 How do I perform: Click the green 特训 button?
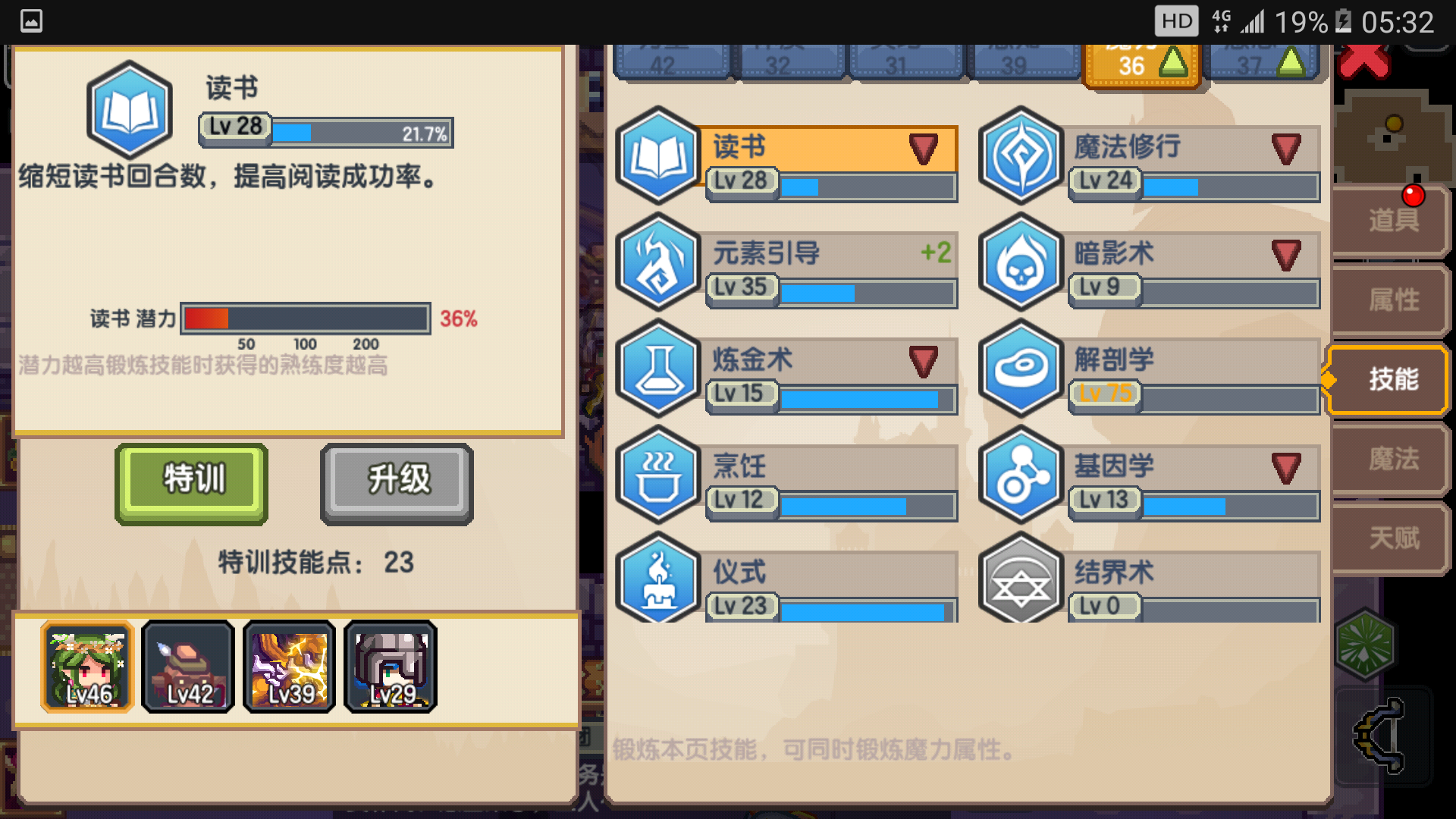tap(192, 483)
